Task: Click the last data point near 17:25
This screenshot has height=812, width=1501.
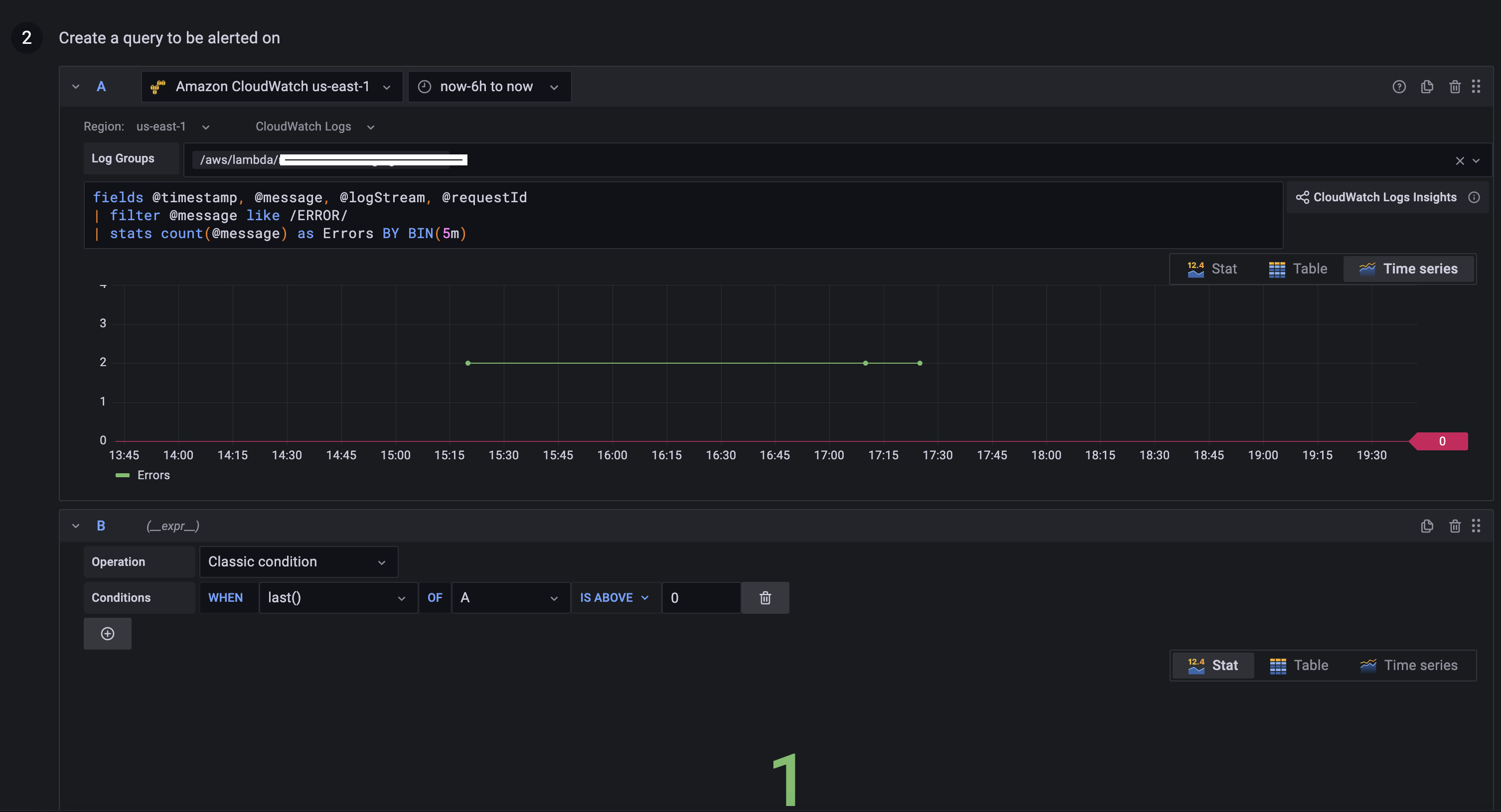Action: 919,364
